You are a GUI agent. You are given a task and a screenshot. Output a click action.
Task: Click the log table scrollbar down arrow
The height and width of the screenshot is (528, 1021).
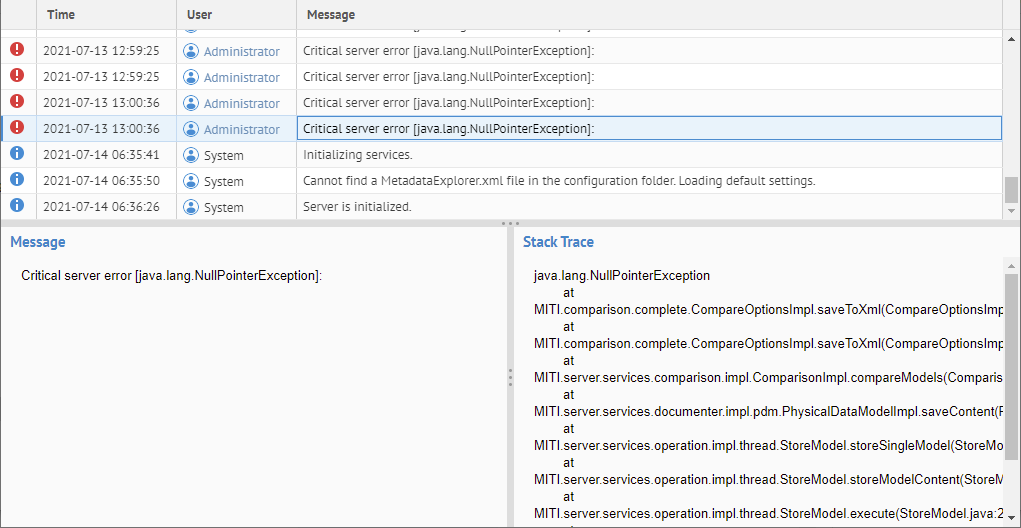tap(1011, 211)
